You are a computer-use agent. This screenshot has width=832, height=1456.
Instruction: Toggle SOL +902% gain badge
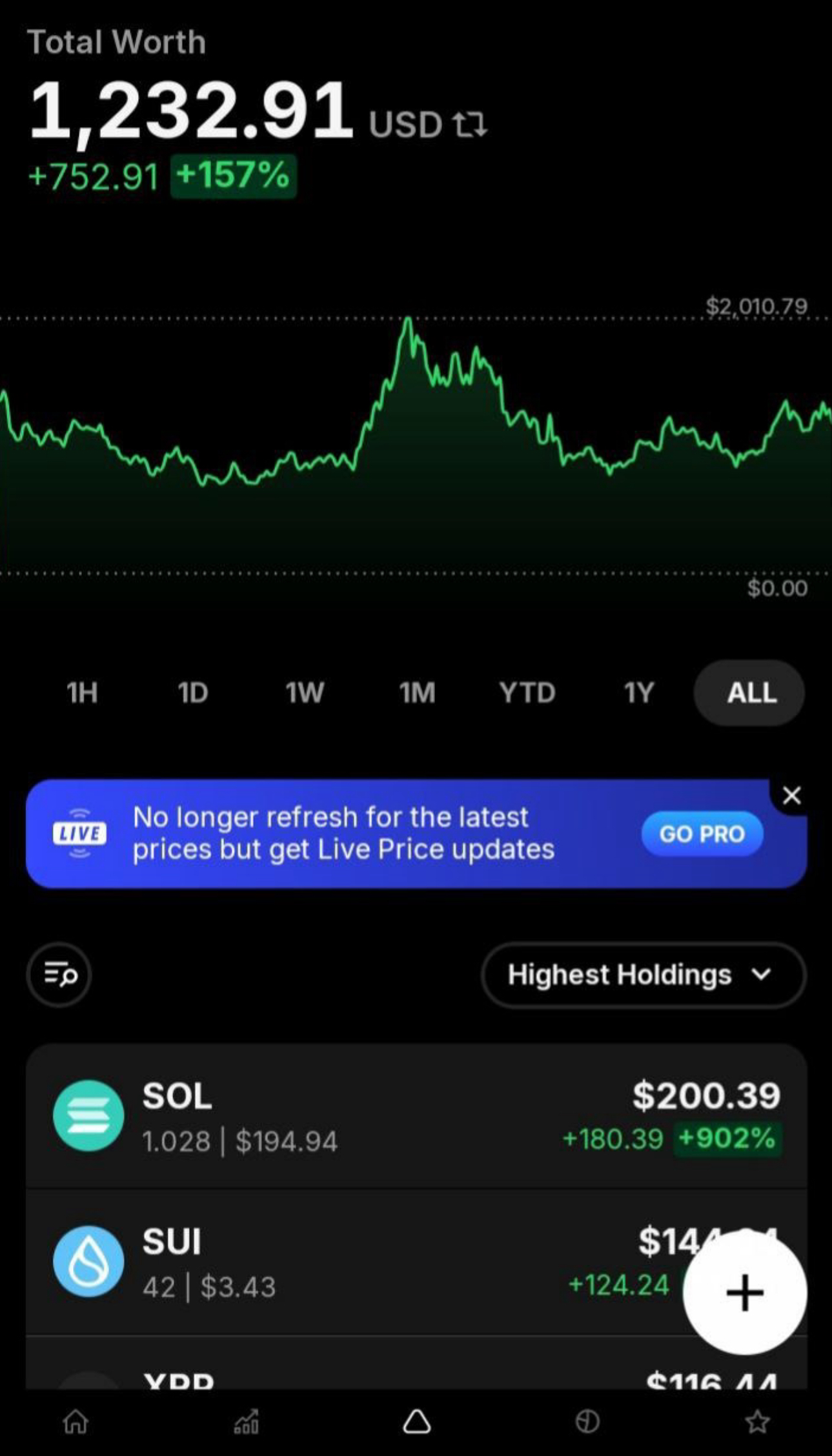pos(727,1138)
